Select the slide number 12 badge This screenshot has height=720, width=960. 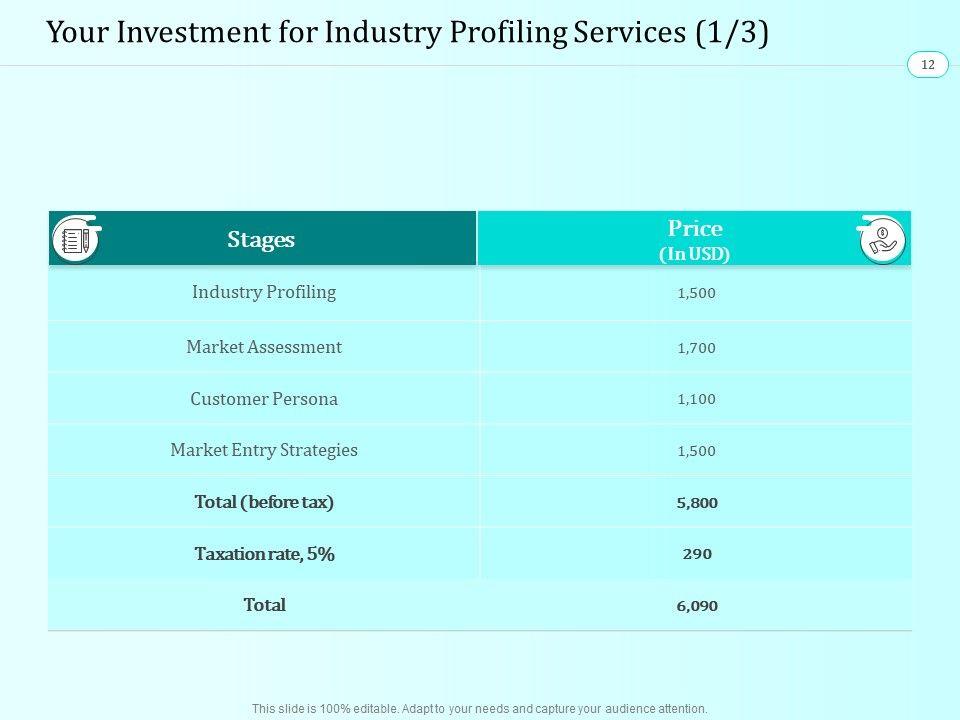click(927, 65)
